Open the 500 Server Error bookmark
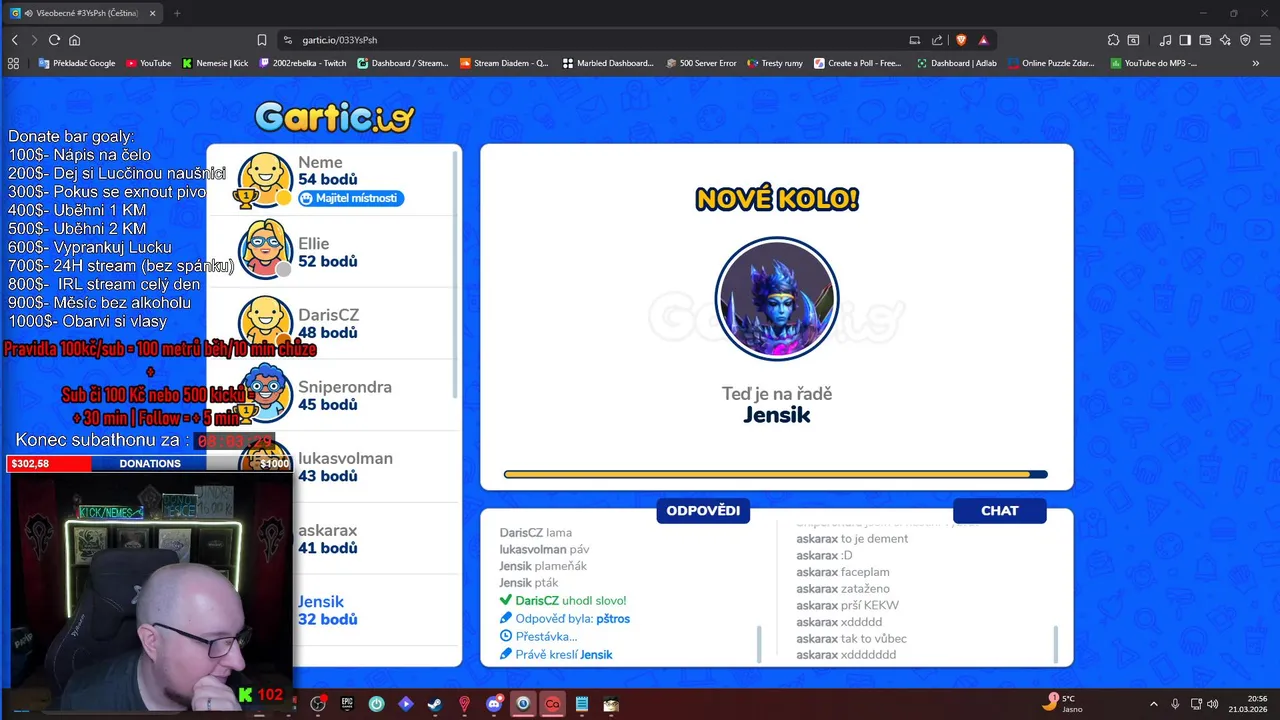The height and width of the screenshot is (720, 1280). [x=701, y=63]
